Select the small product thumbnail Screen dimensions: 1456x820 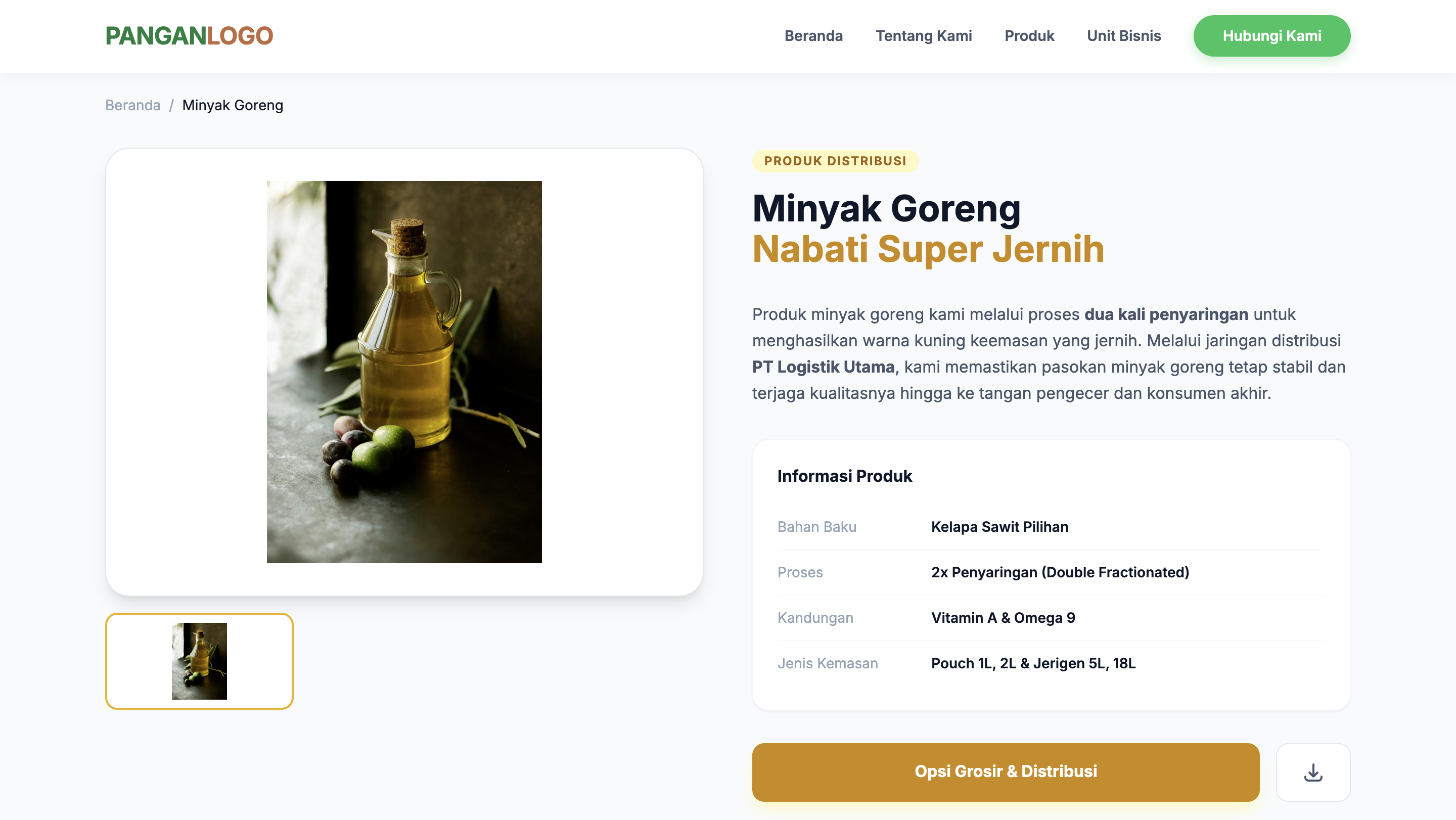pyautogui.click(x=199, y=661)
